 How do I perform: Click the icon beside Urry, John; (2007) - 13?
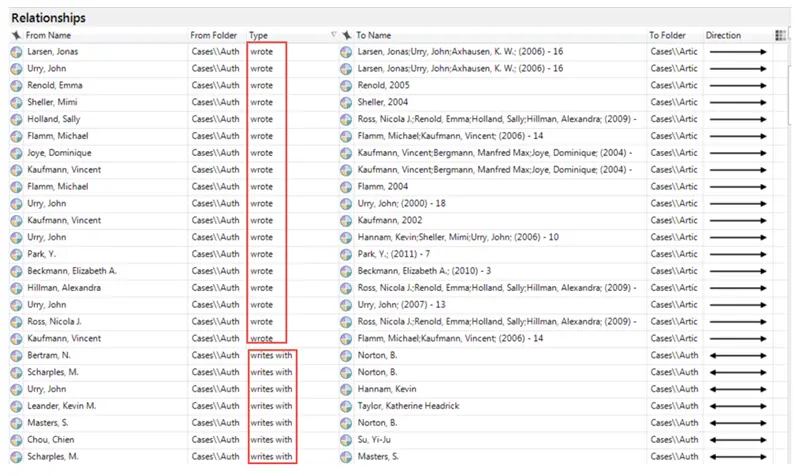[346, 305]
